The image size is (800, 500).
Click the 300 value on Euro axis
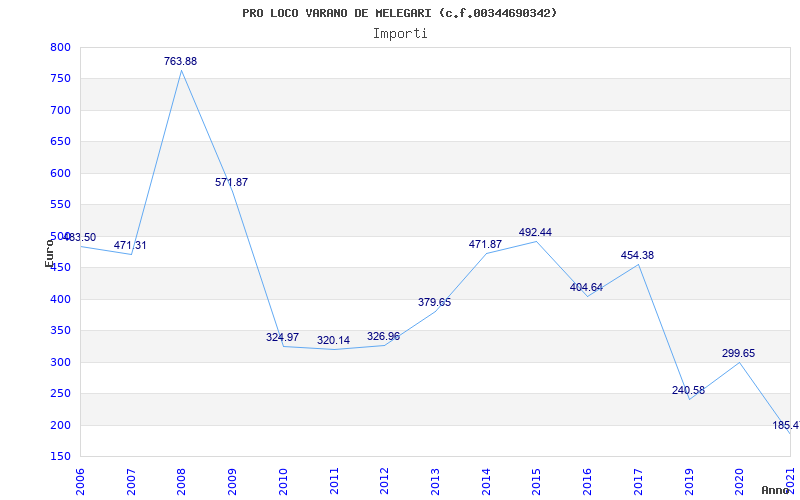point(60,362)
